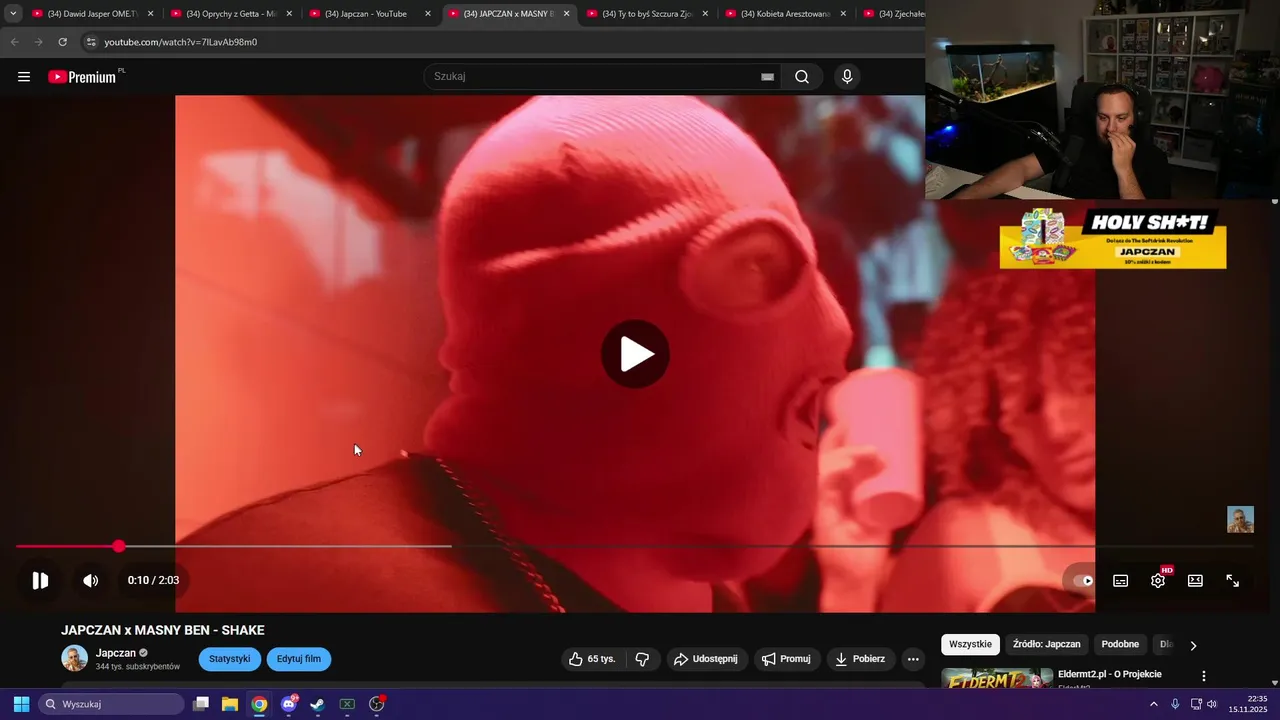Open Japczan channel avatar
The width and height of the screenshot is (1280, 720).
pos(75,658)
